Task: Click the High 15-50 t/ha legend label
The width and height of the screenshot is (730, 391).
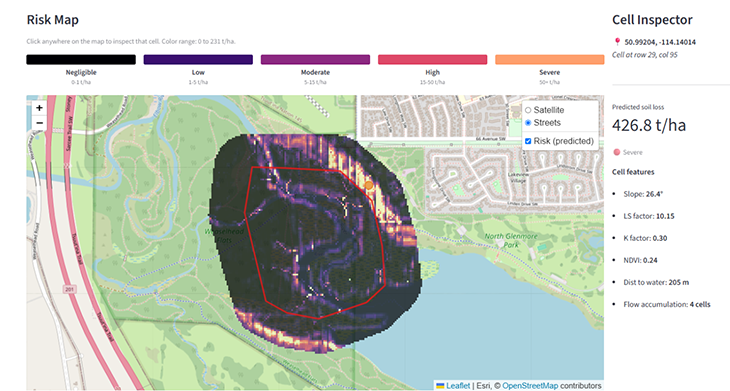Action: (433, 77)
